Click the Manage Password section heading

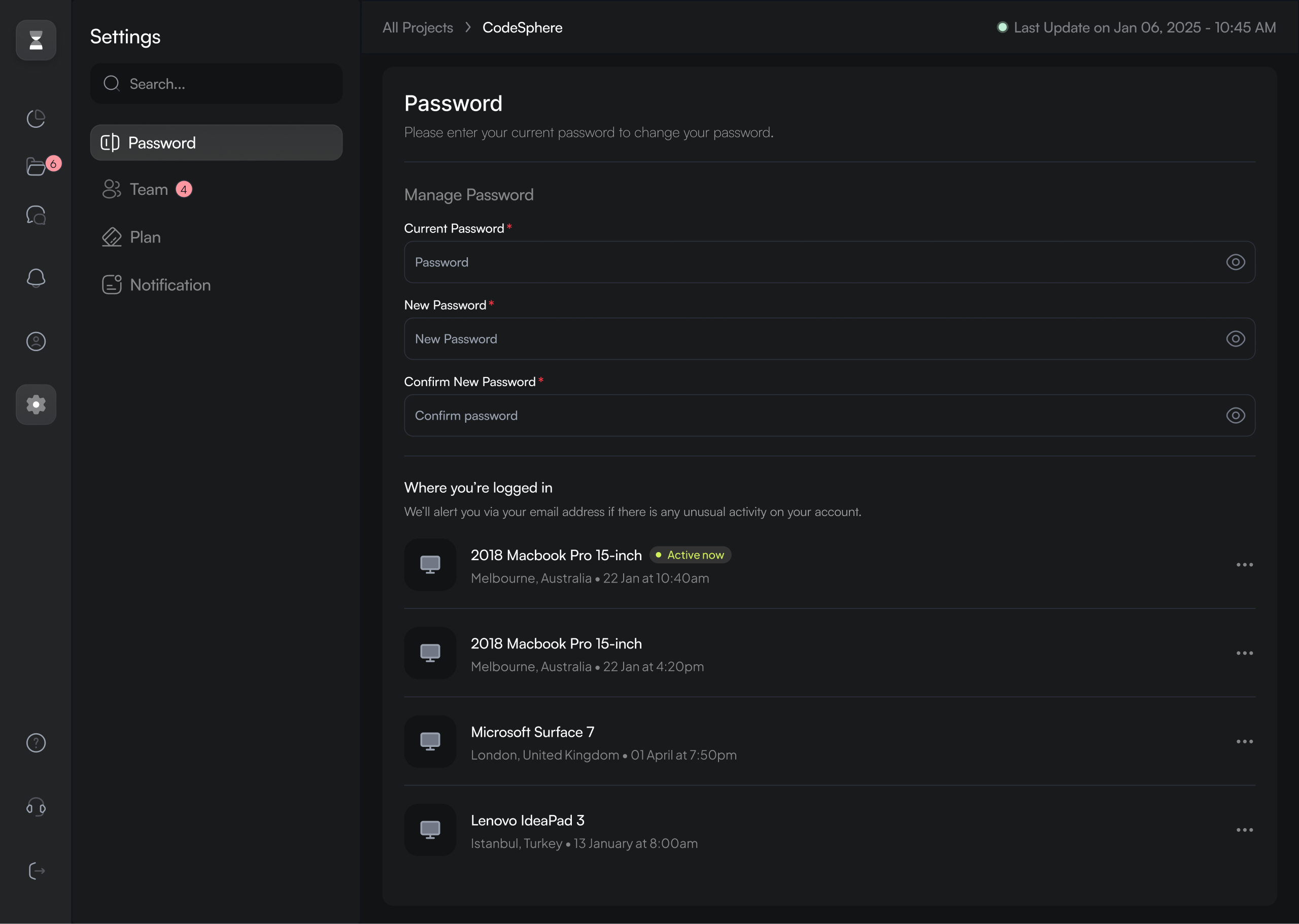point(469,195)
